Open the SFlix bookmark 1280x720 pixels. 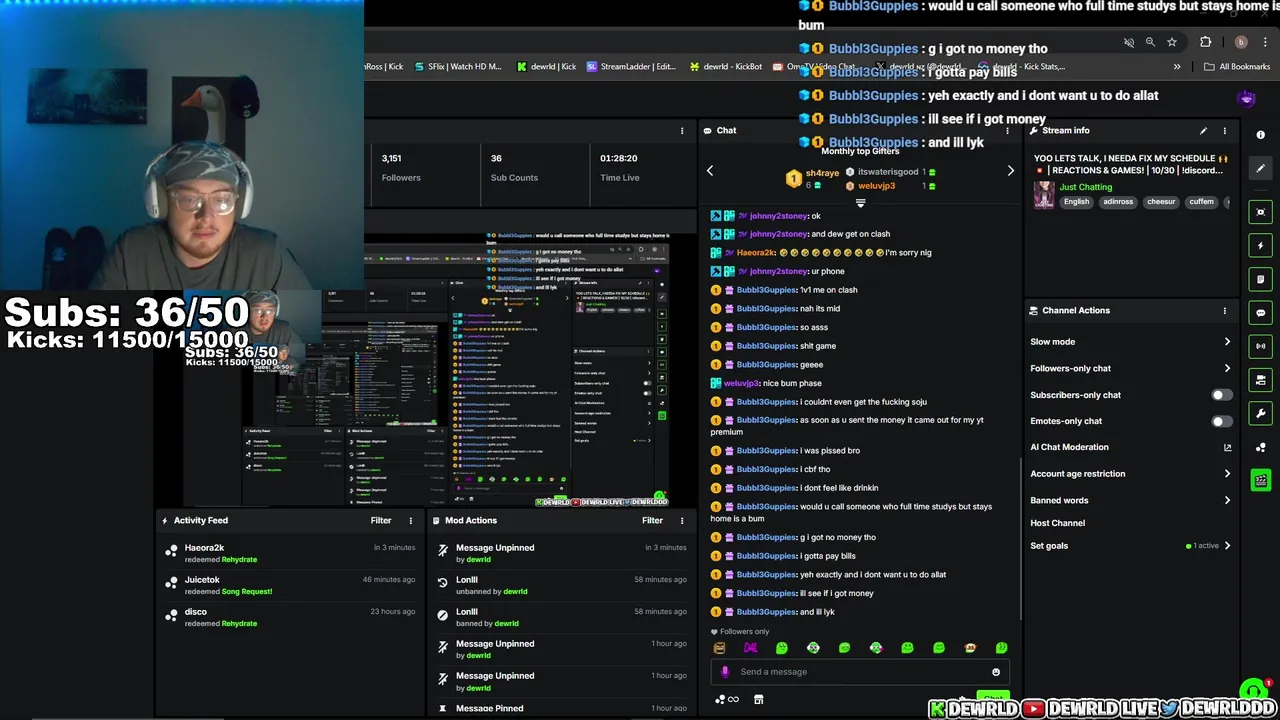click(457, 67)
